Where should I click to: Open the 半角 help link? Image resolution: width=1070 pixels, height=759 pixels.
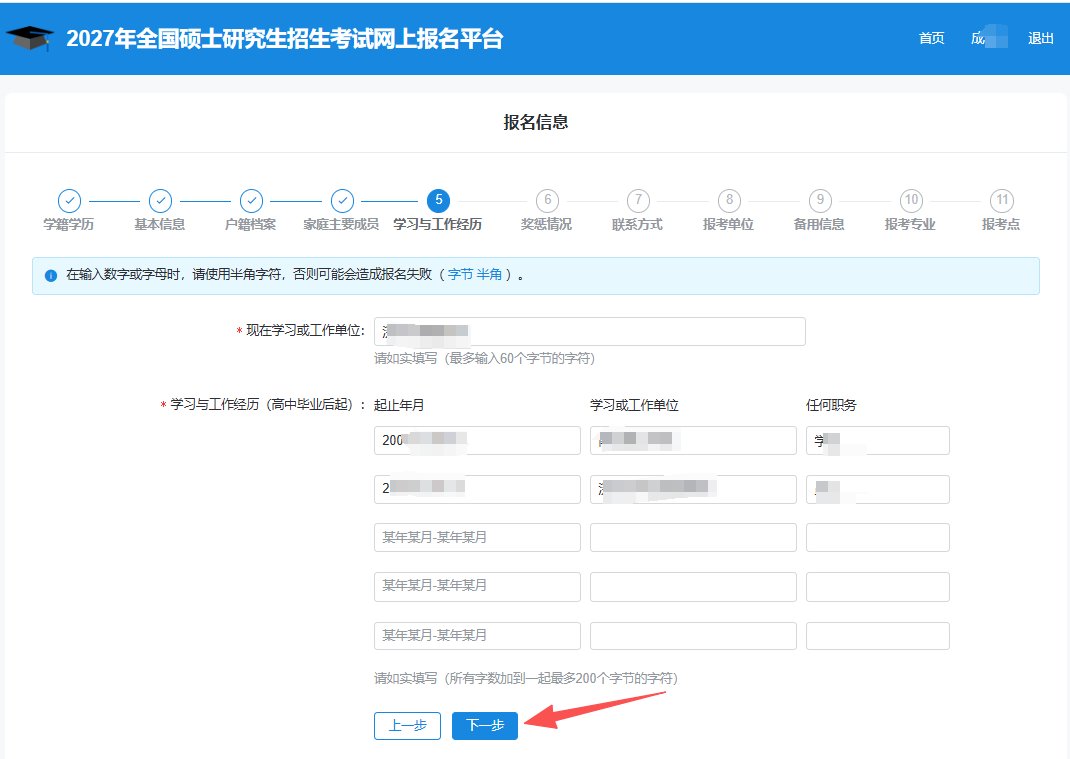point(489,274)
